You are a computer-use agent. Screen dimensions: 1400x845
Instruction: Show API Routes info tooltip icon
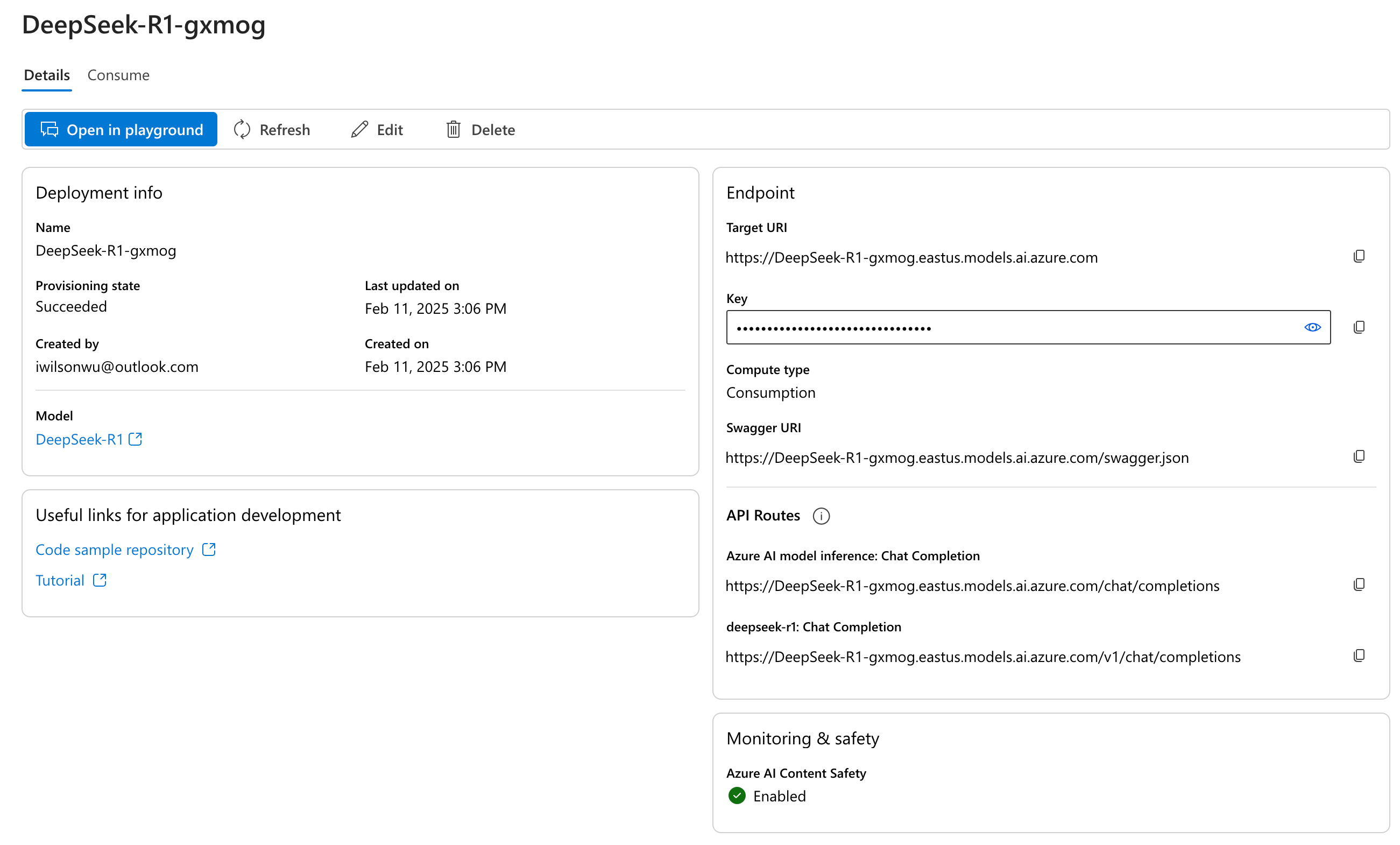click(821, 516)
